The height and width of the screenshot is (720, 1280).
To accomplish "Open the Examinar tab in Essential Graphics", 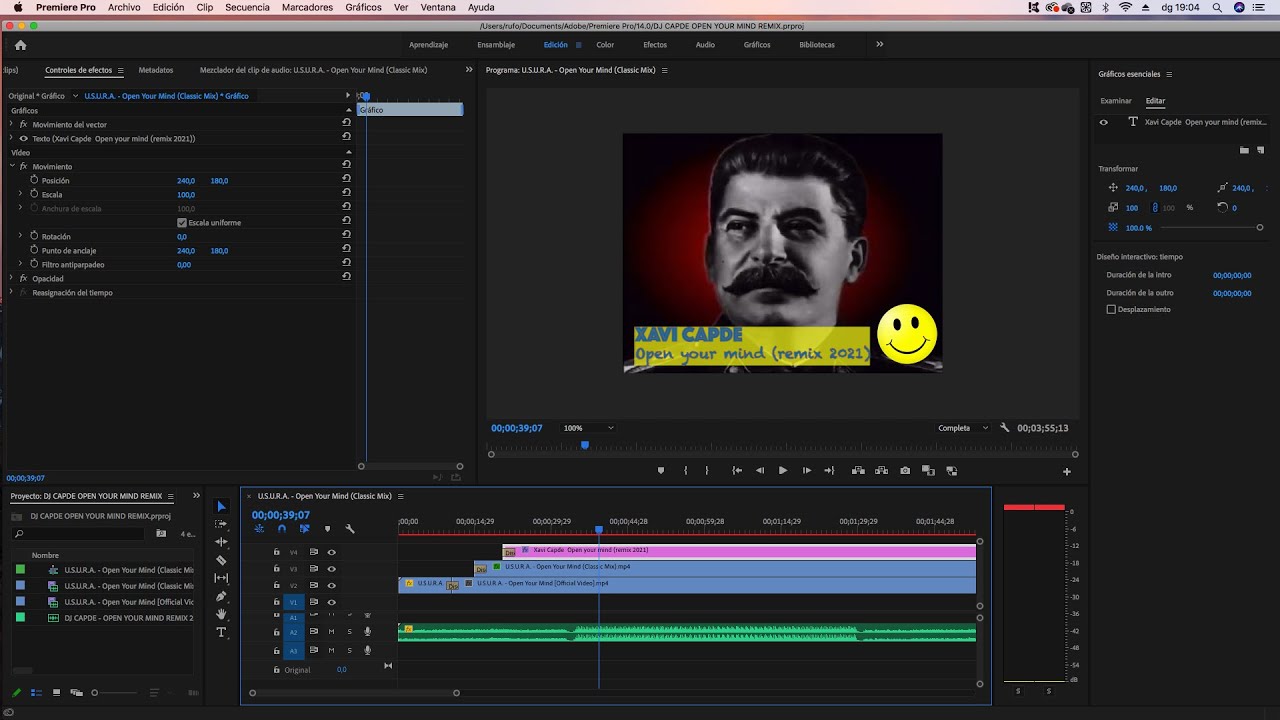I will point(1116,101).
